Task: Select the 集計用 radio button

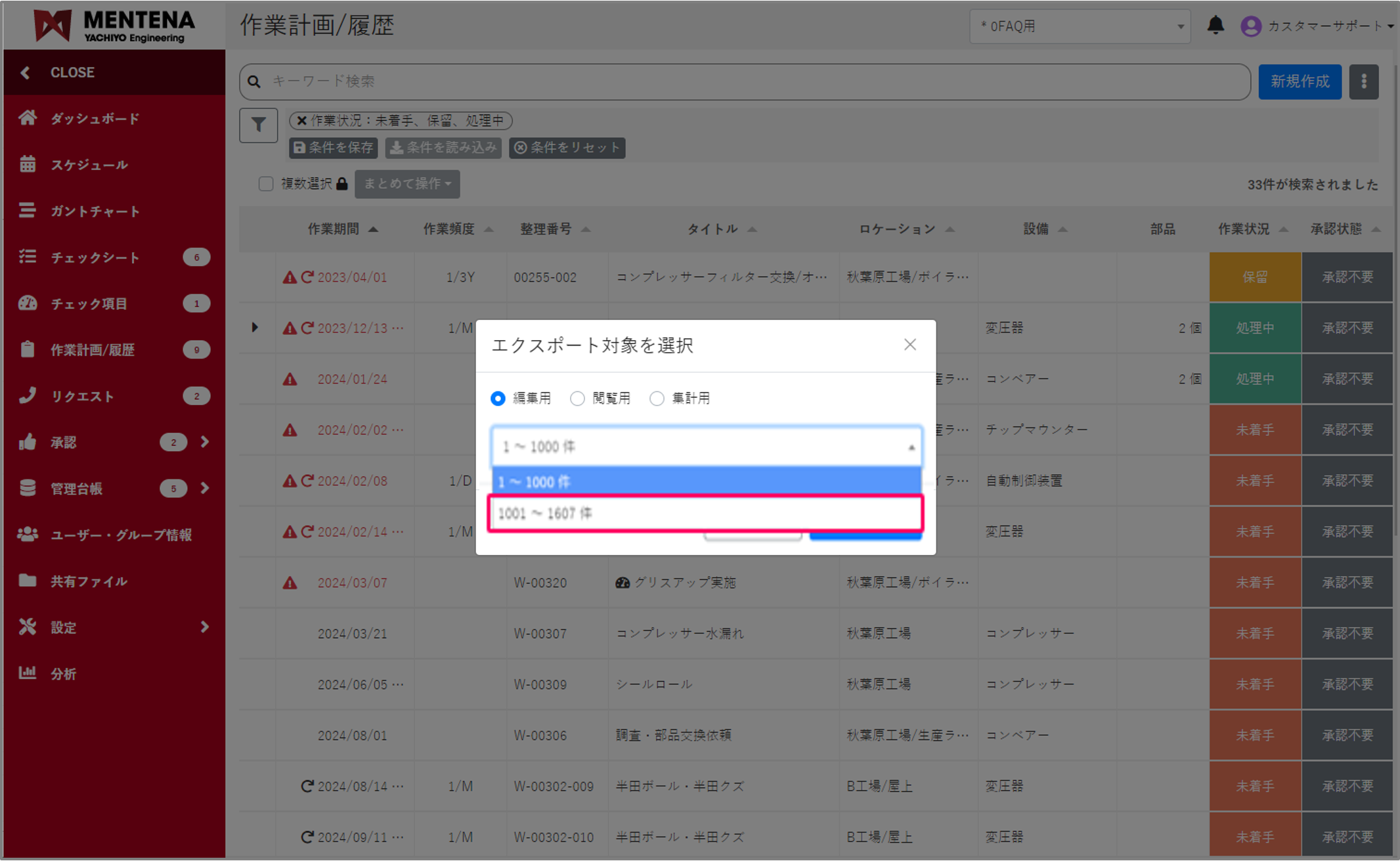Action: pos(657,398)
